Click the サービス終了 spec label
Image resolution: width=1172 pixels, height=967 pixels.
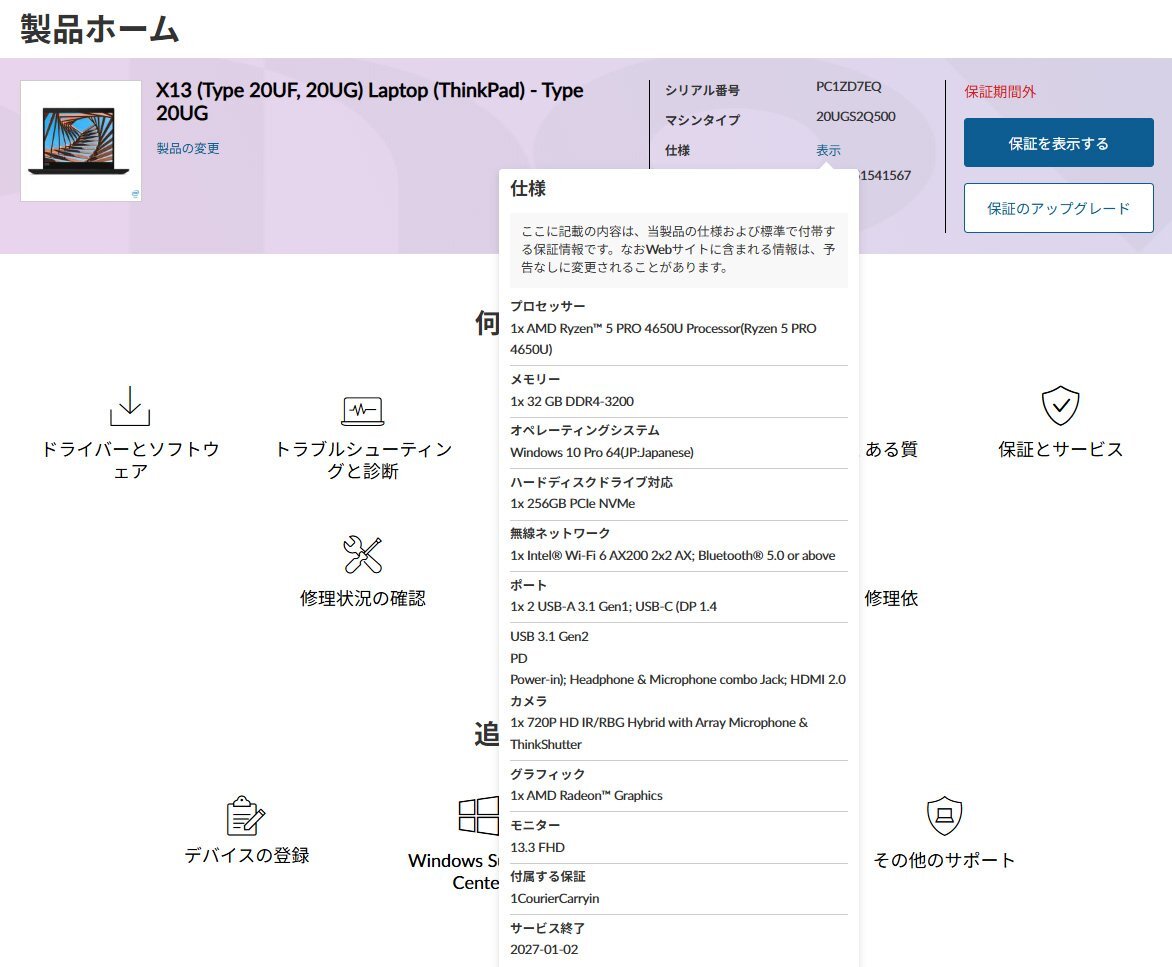click(x=547, y=928)
